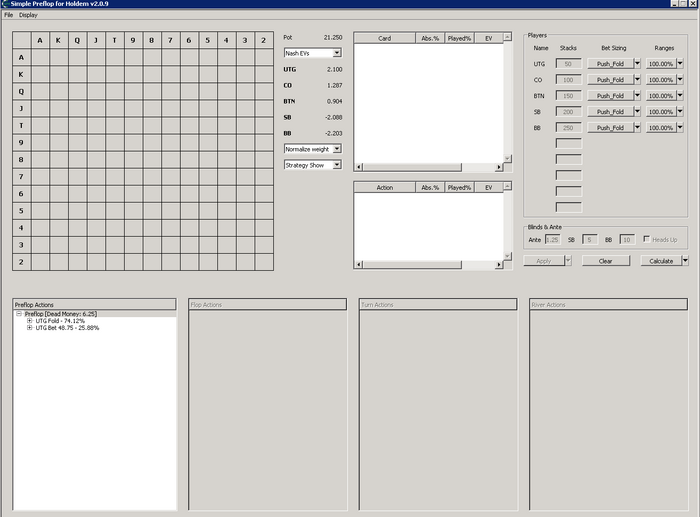The image size is (700, 517).
Task: Click the Card column header
Action: (384, 38)
